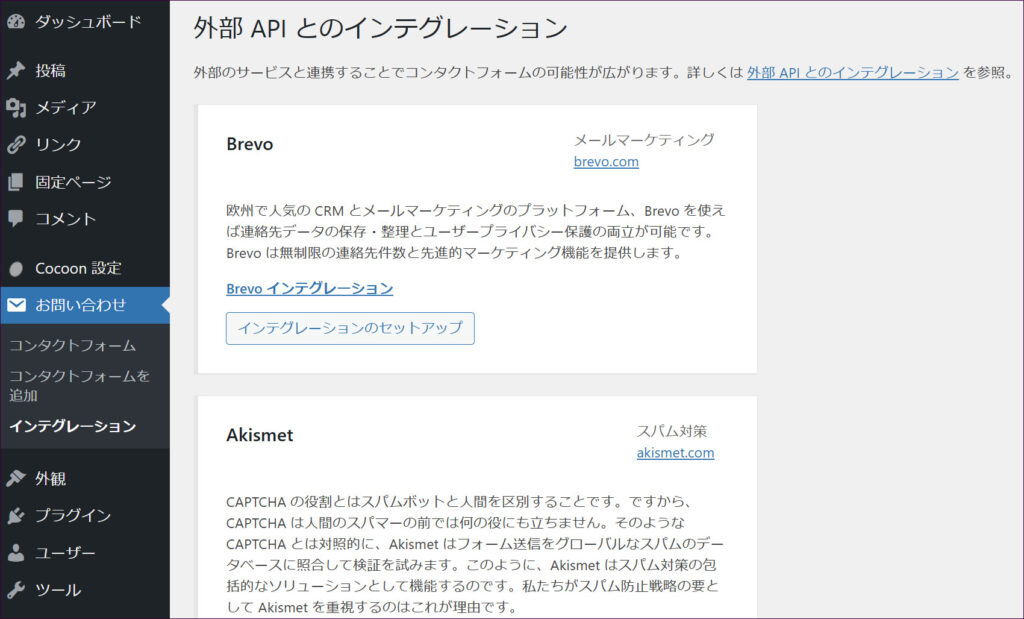
Task: Click the Dashboard gauge icon
Action: (x=16, y=22)
